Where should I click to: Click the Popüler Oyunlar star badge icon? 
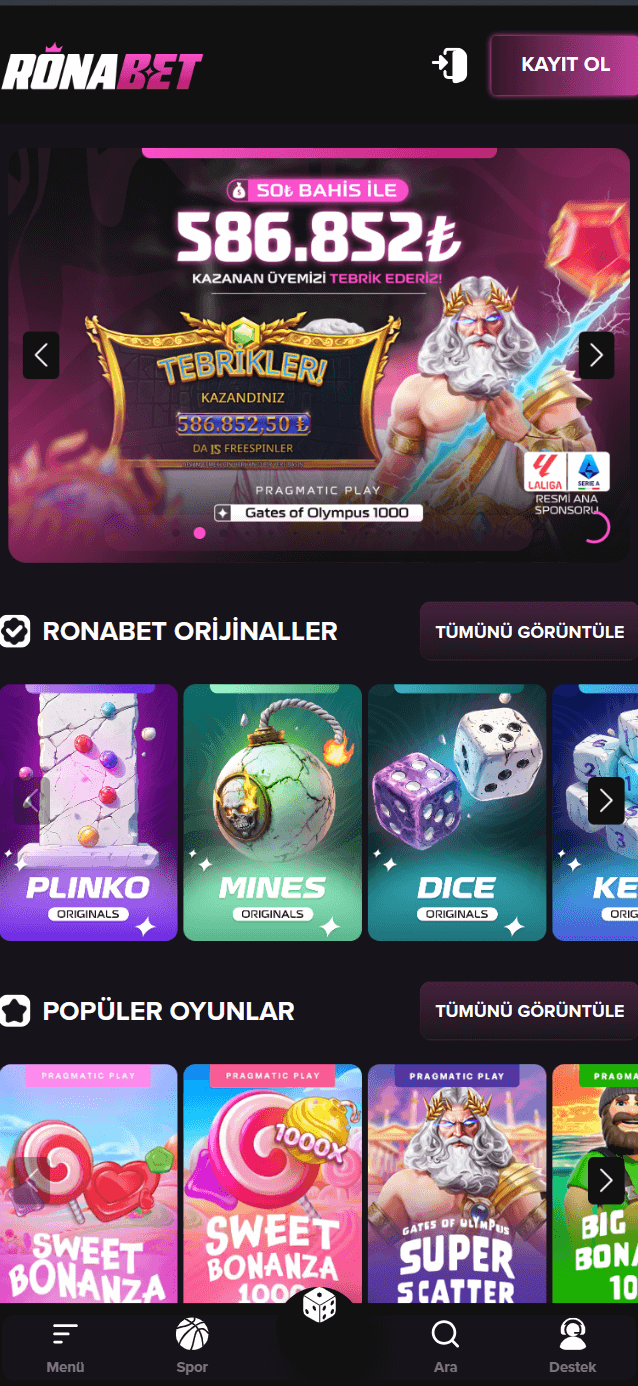pos(15,1011)
